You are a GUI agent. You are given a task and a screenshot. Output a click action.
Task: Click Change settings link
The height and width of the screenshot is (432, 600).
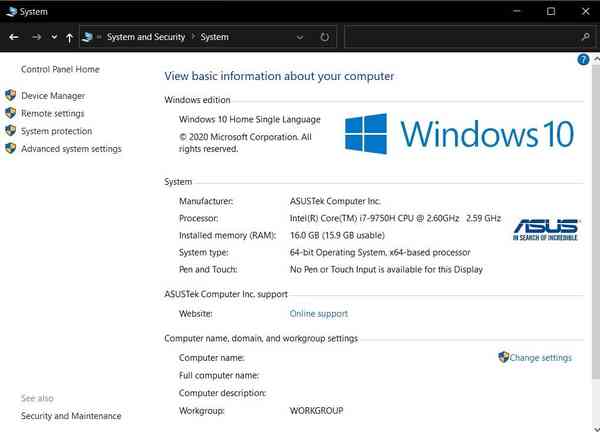coord(540,358)
